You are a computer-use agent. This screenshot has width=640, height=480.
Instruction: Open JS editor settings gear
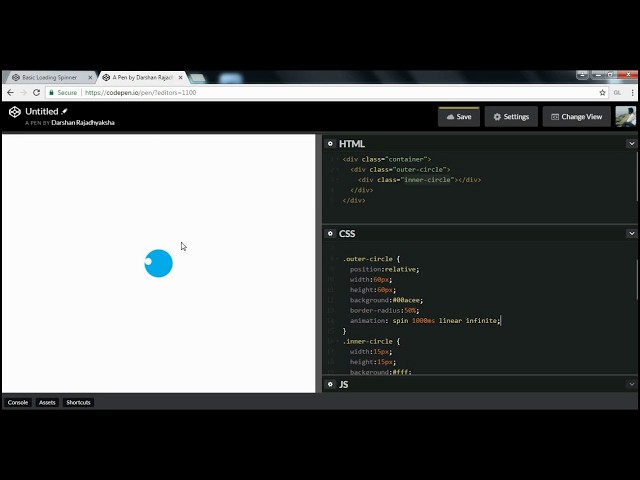pos(330,384)
